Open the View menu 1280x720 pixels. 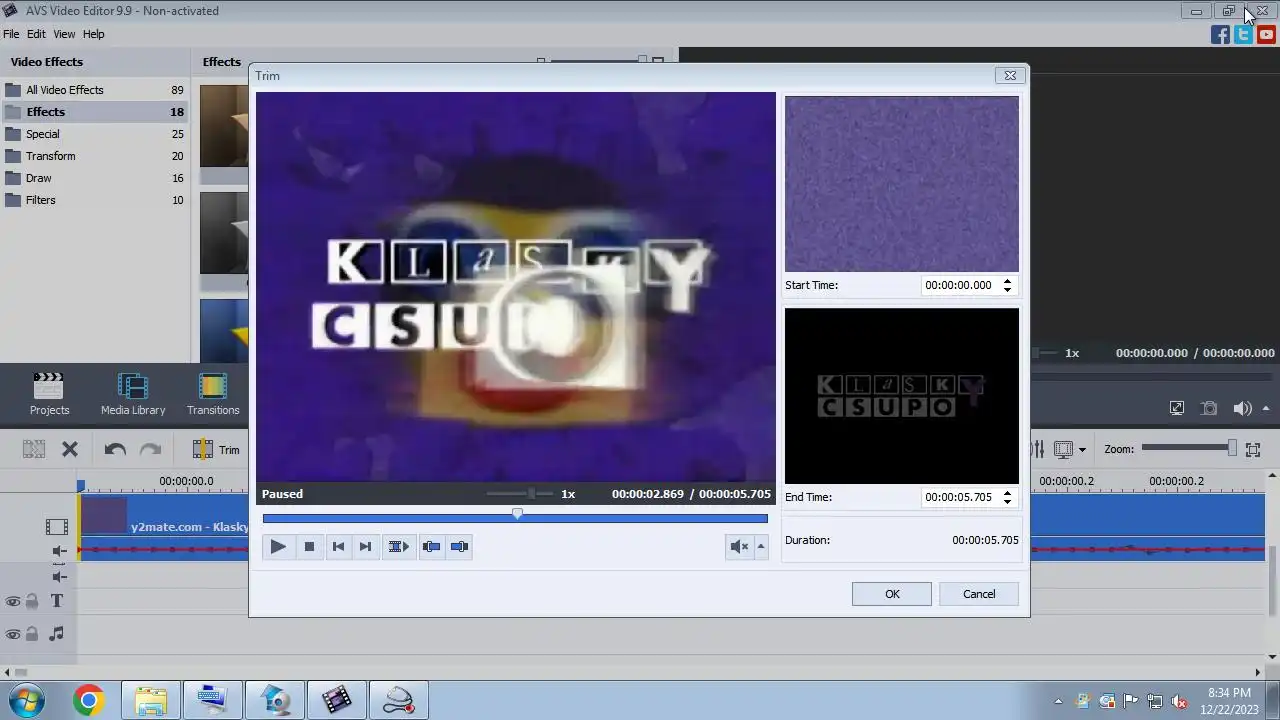pyautogui.click(x=64, y=34)
